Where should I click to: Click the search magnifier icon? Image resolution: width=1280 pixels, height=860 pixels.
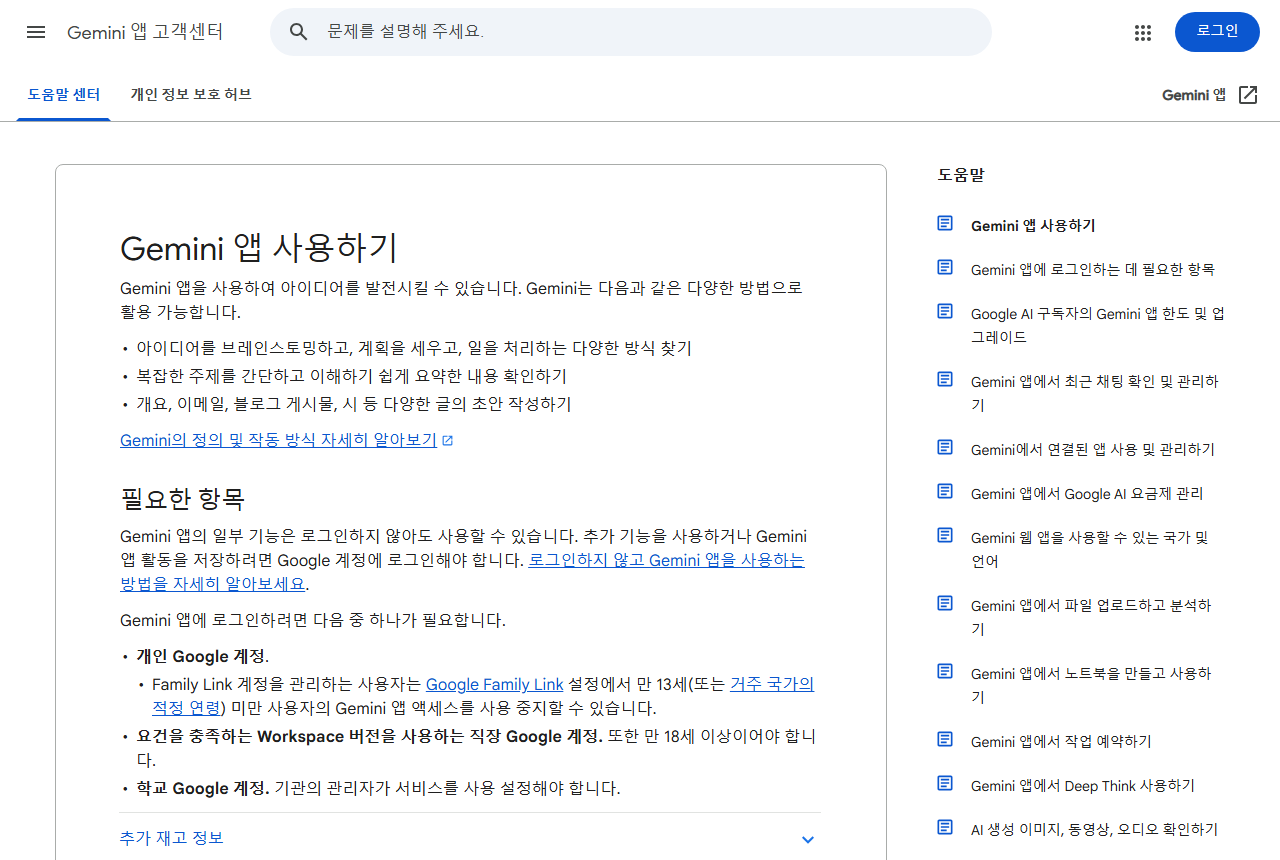(x=298, y=32)
